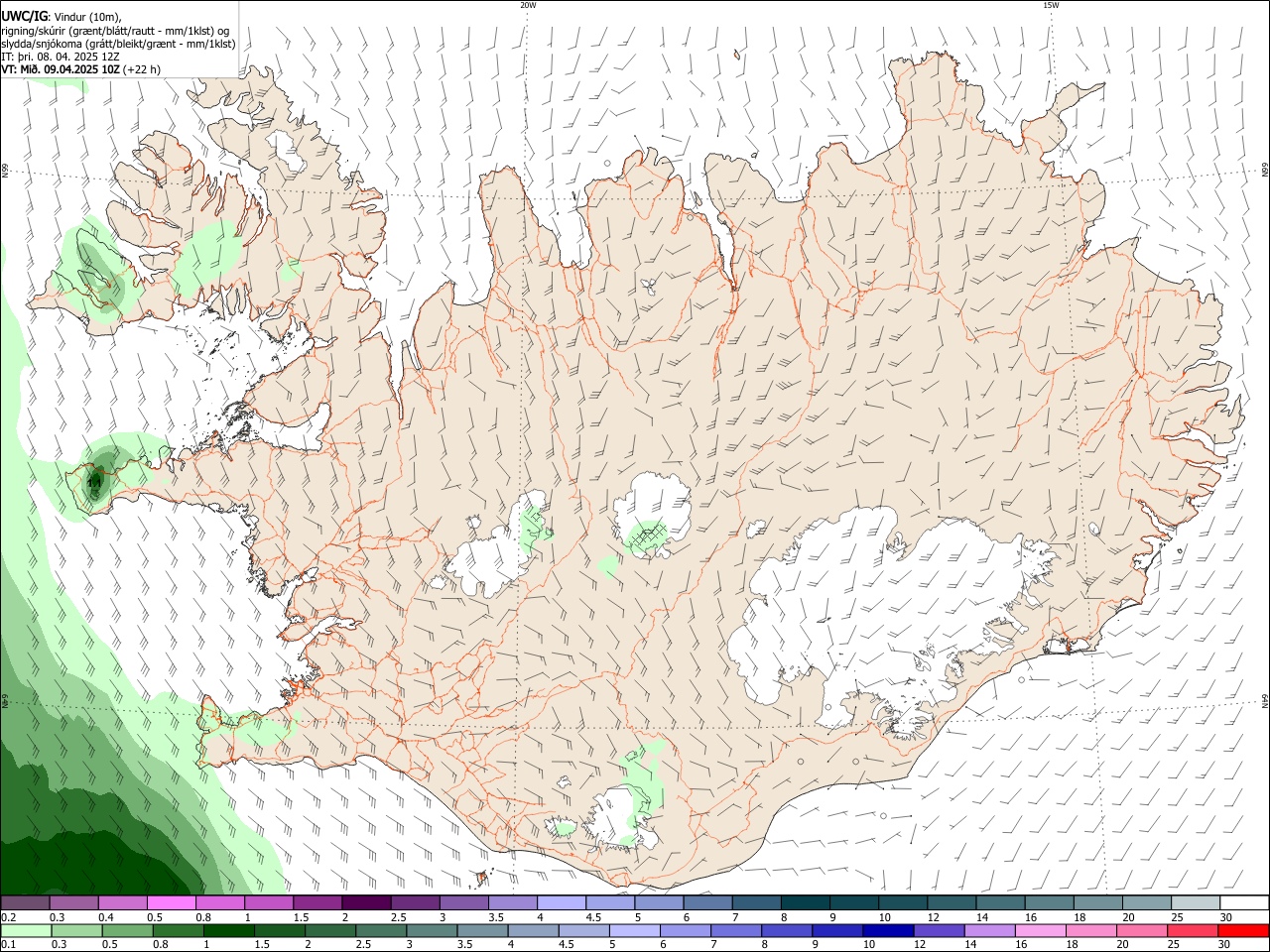
Task: Click the palest green 0.1 swatch in the lower legend row
Action: coord(26,931)
